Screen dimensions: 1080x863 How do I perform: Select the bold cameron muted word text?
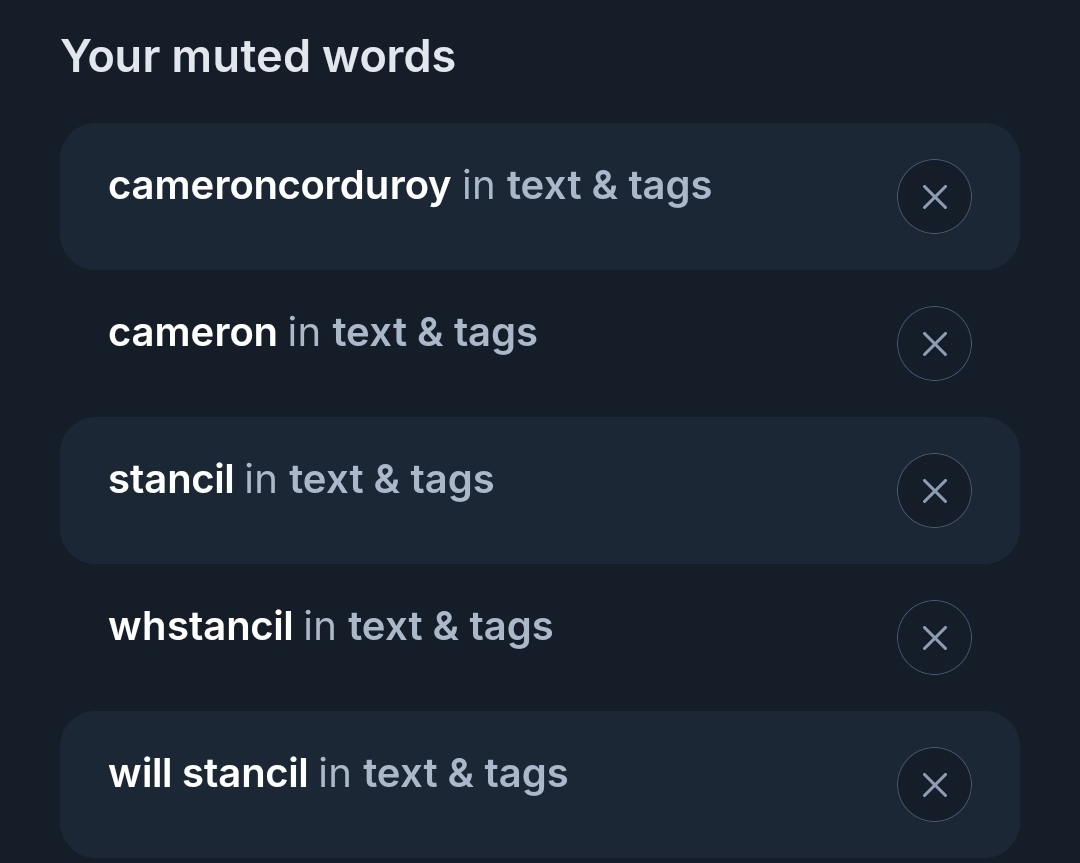pyautogui.click(x=192, y=333)
